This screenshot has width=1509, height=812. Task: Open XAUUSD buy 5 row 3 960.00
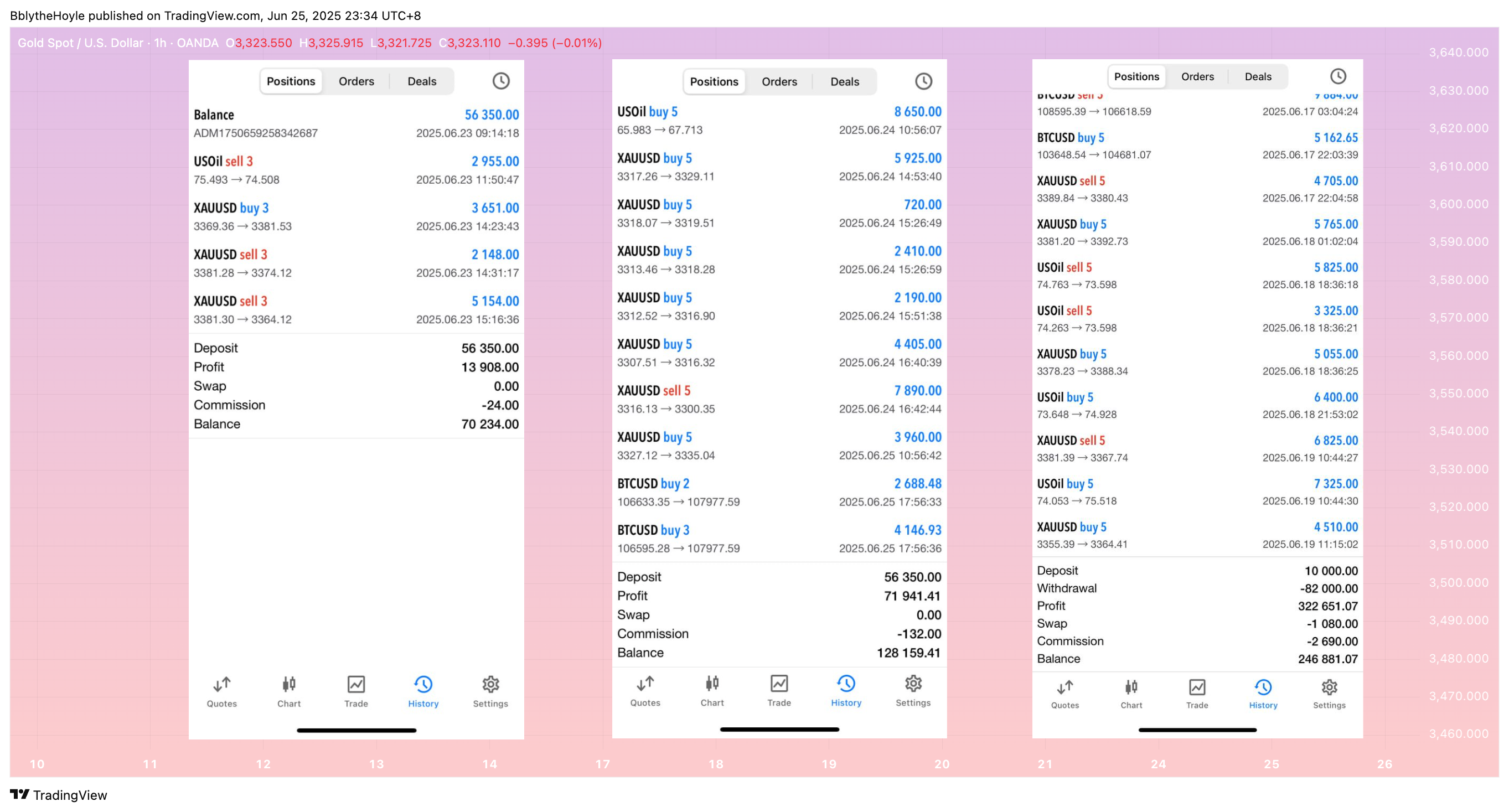[779, 446]
